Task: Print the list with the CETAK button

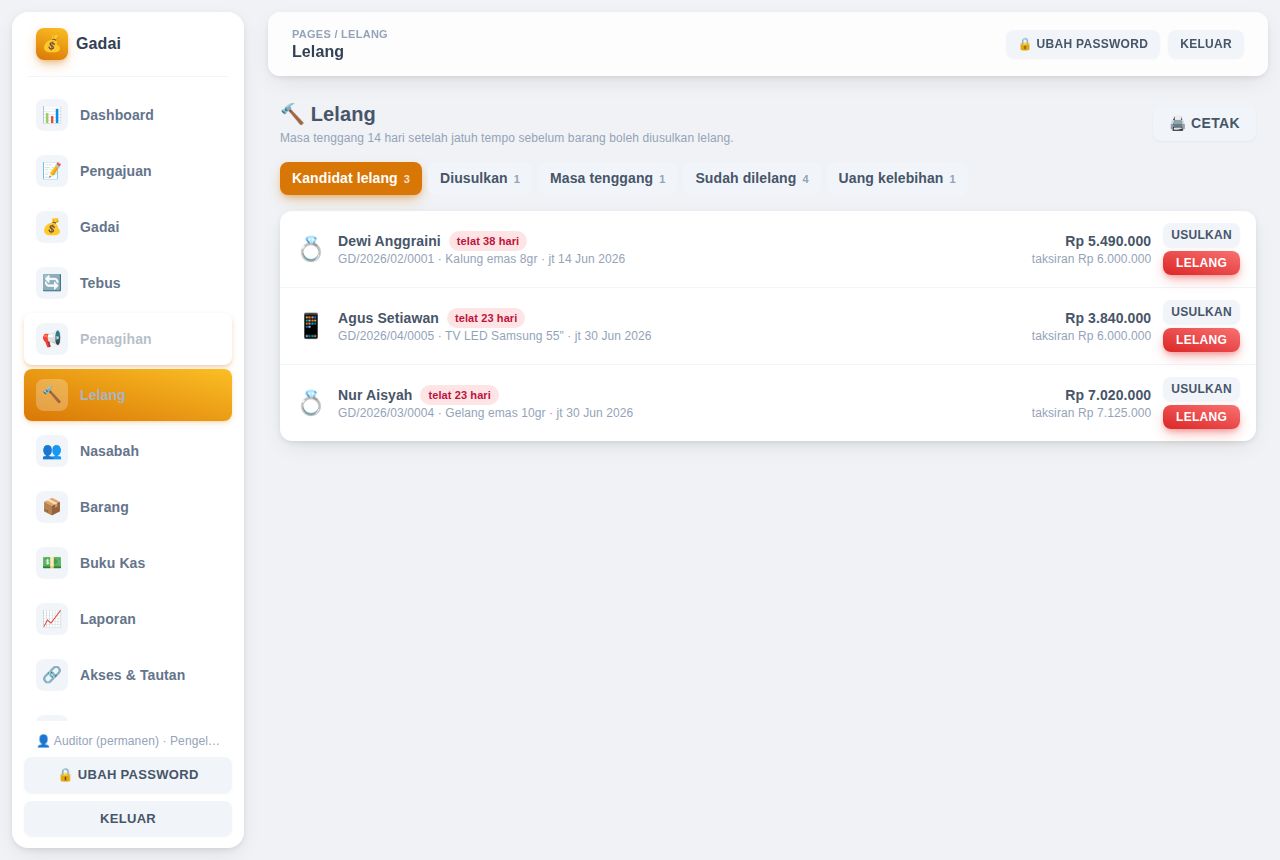Action: pyautogui.click(x=1204, y=123)
